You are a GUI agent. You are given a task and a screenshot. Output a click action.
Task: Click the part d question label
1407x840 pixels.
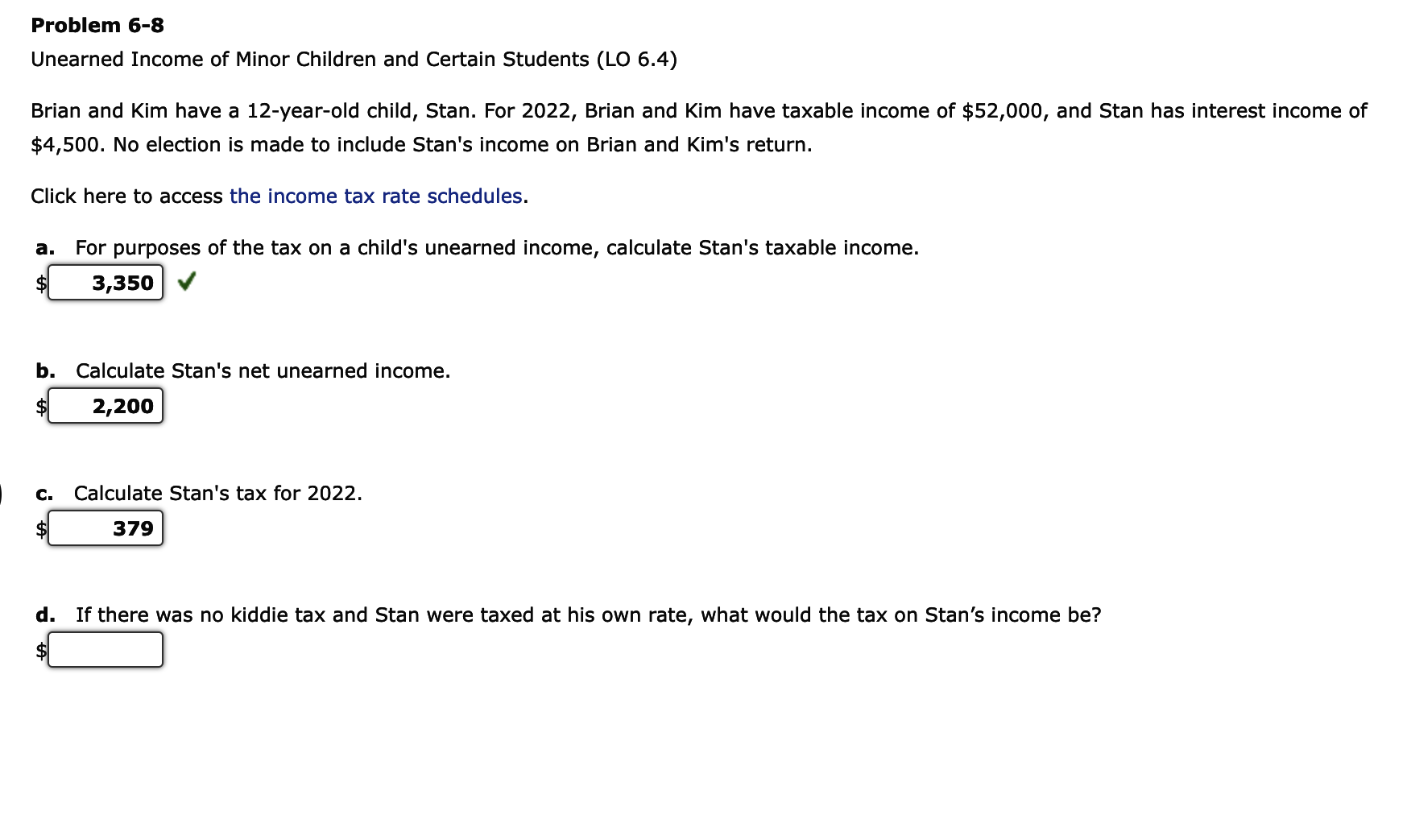click(45, 614)
